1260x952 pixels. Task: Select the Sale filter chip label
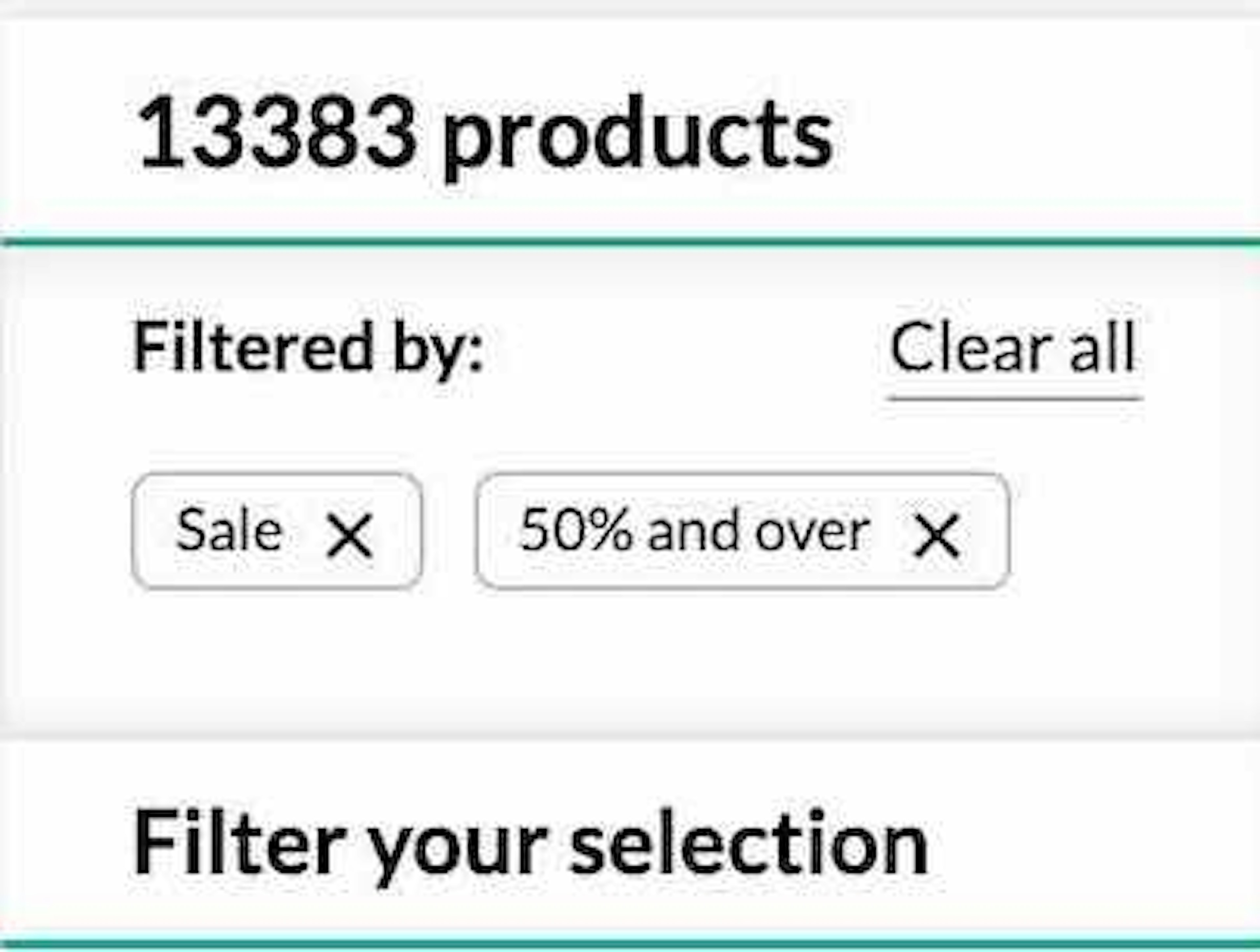[x=229, y=530]
